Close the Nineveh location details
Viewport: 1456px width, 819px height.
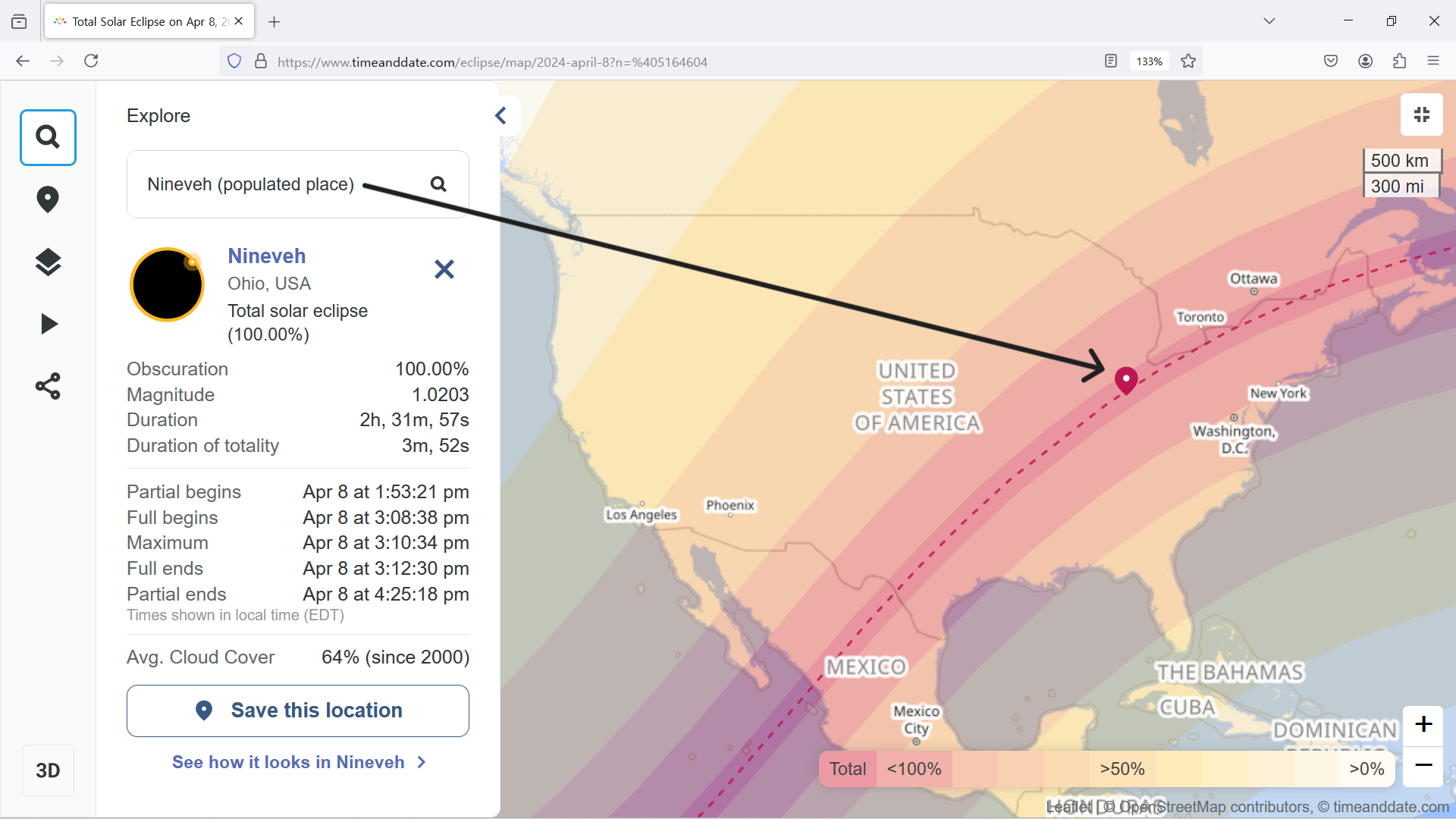[x=444, y=269]
